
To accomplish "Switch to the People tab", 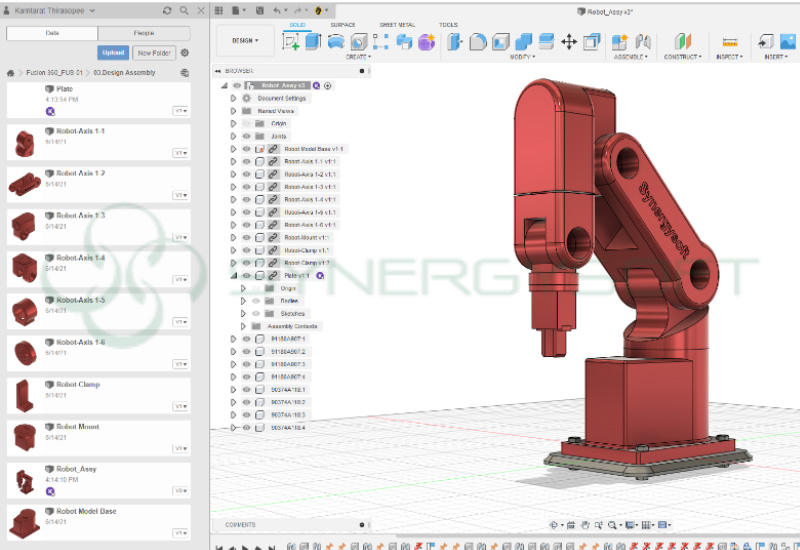I will (x=143, y=33).
